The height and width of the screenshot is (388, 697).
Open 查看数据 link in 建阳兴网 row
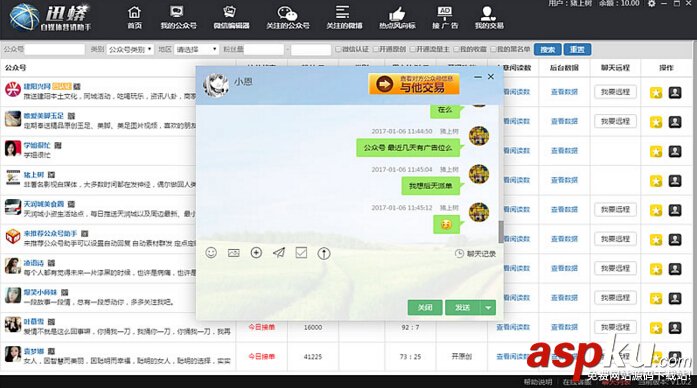tap(564, 92)
